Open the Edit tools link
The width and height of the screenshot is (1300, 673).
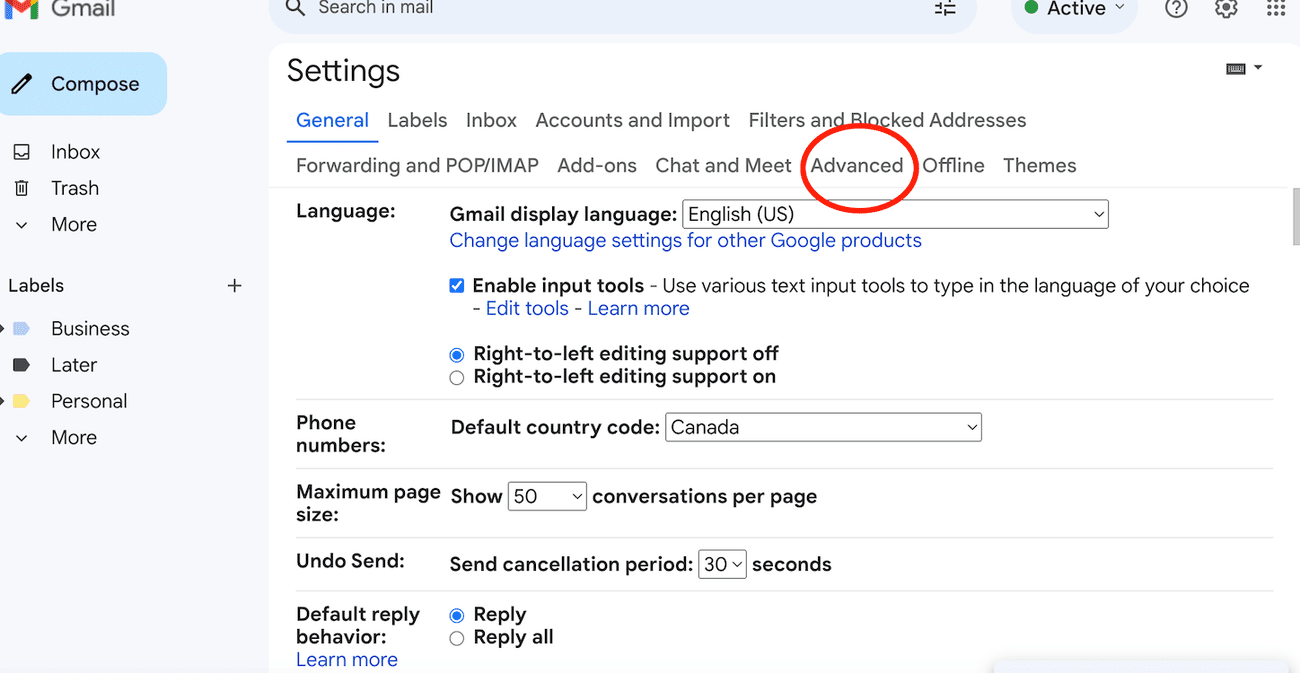click(527, 308)
